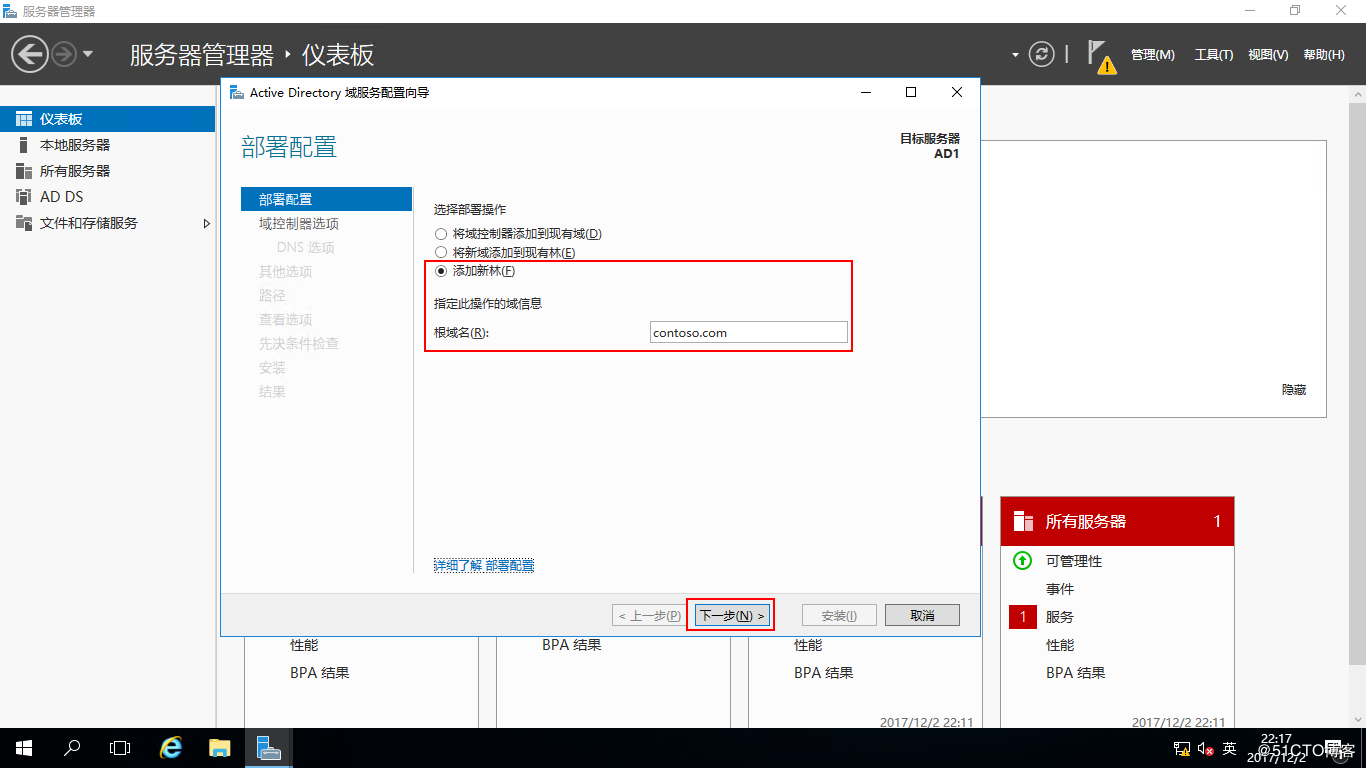Select 将新域添加到现有林 radio button
This screenshot has width=1366, height=768.
(441, 253)
